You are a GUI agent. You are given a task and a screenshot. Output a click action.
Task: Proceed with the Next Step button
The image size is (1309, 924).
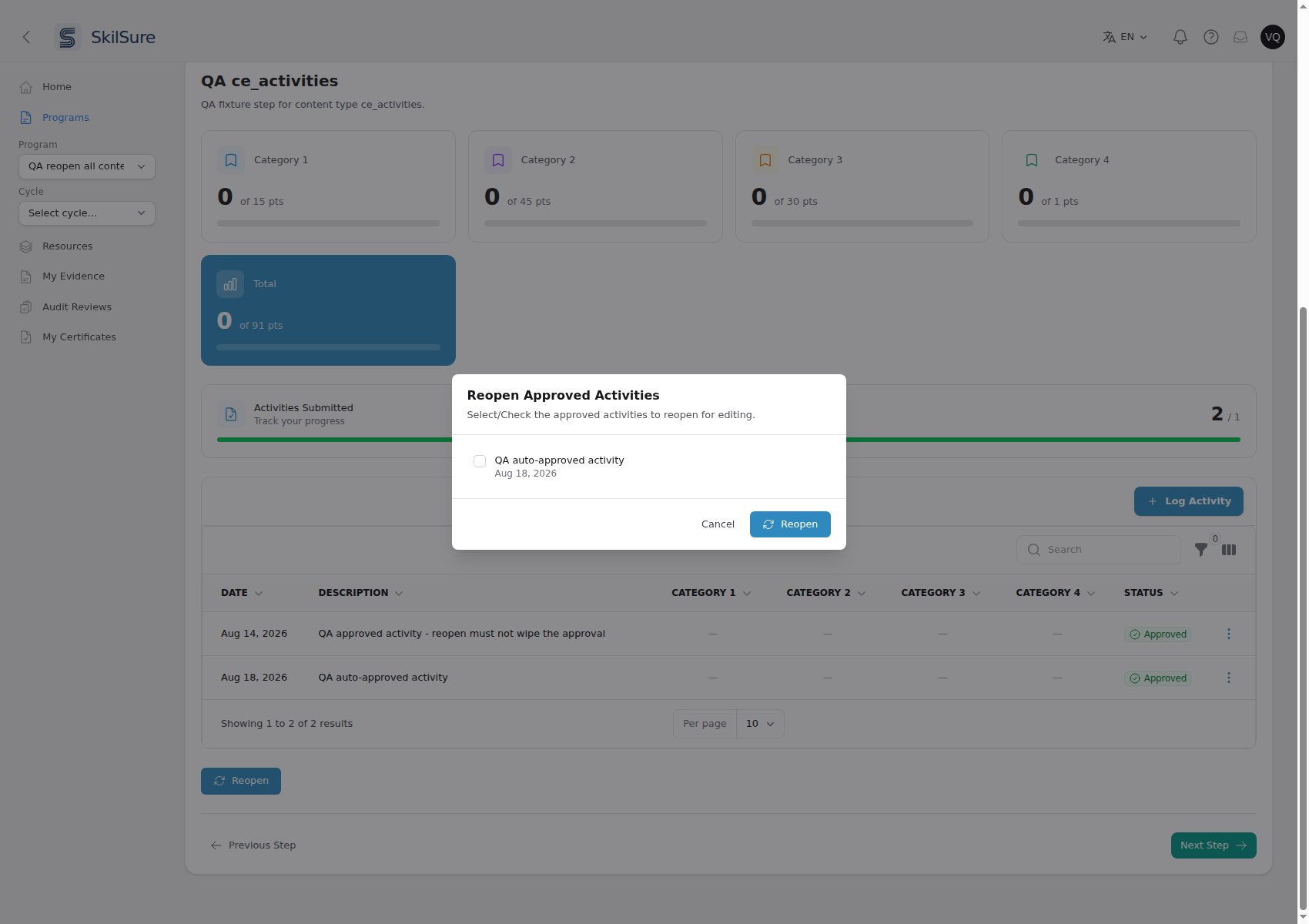(x=1214, y=845)
